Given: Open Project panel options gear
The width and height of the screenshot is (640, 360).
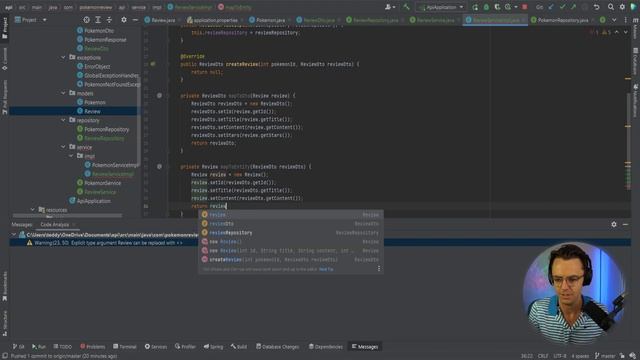Looking at the screenshot, I should pos(124,20).
